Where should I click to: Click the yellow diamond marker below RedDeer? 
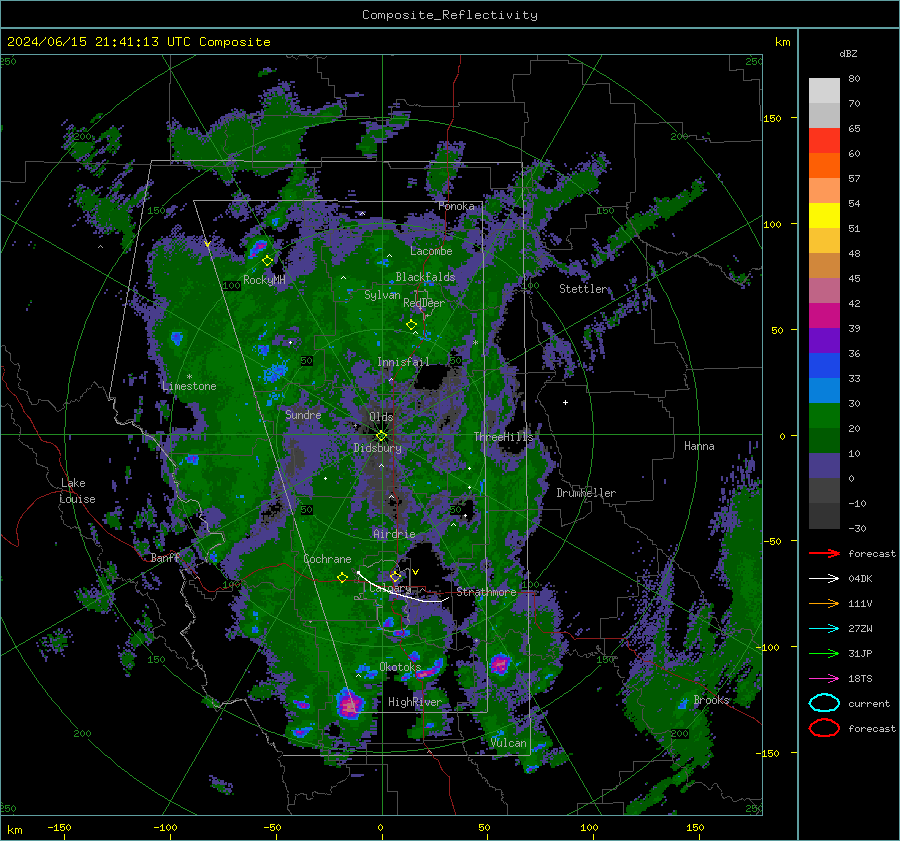coord(411,325)
